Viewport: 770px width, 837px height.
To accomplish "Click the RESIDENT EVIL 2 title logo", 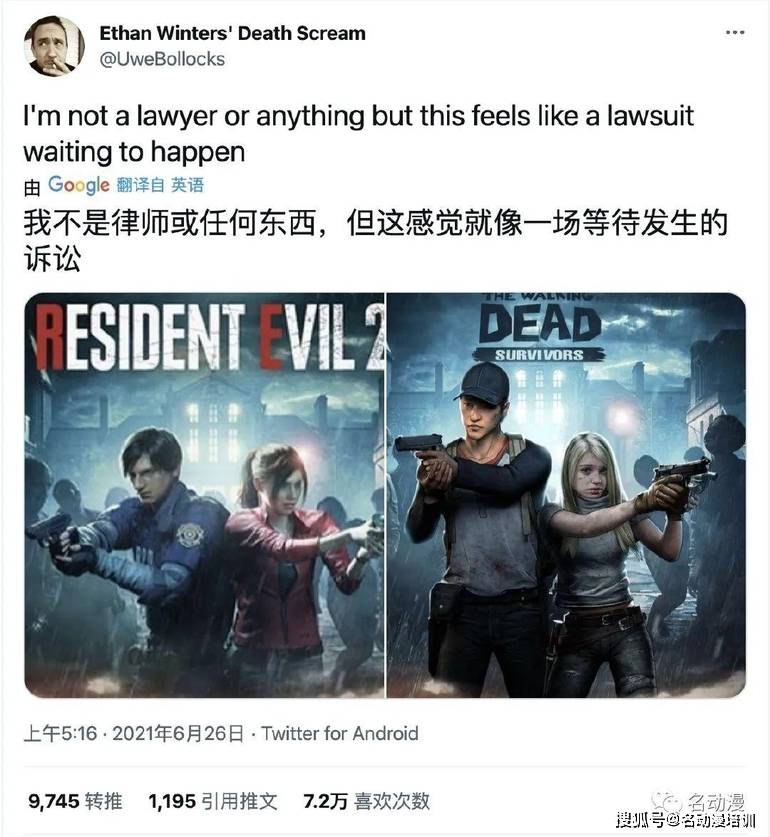I will point(210,337).
